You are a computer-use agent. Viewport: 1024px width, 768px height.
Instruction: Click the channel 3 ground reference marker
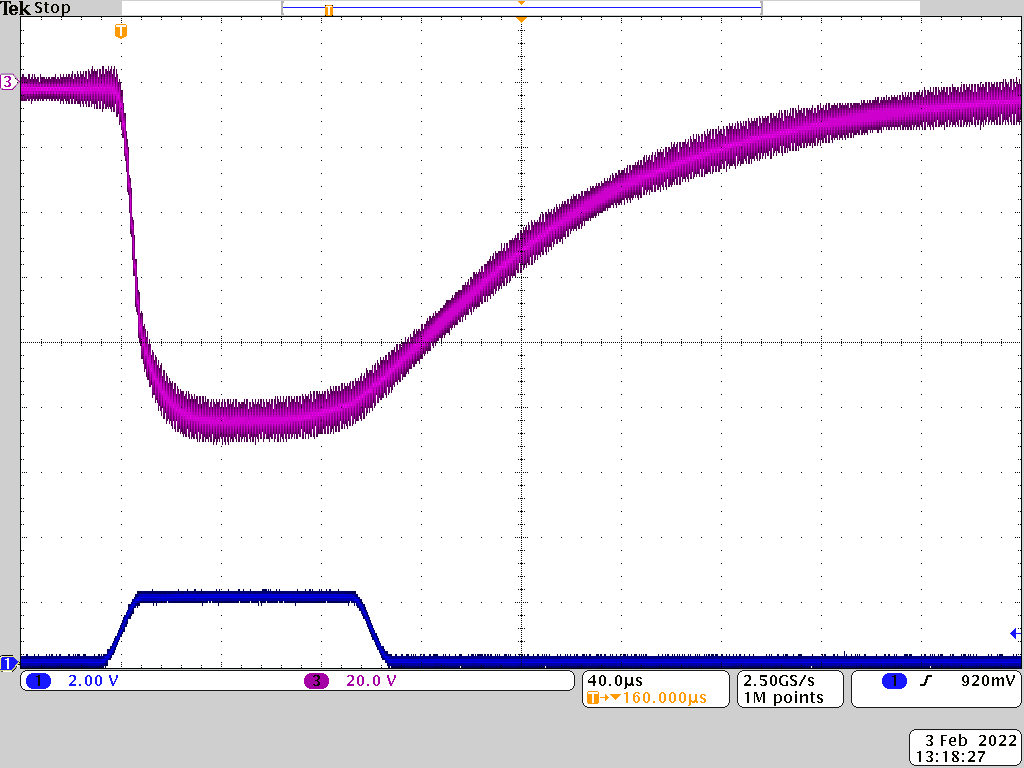8,82
